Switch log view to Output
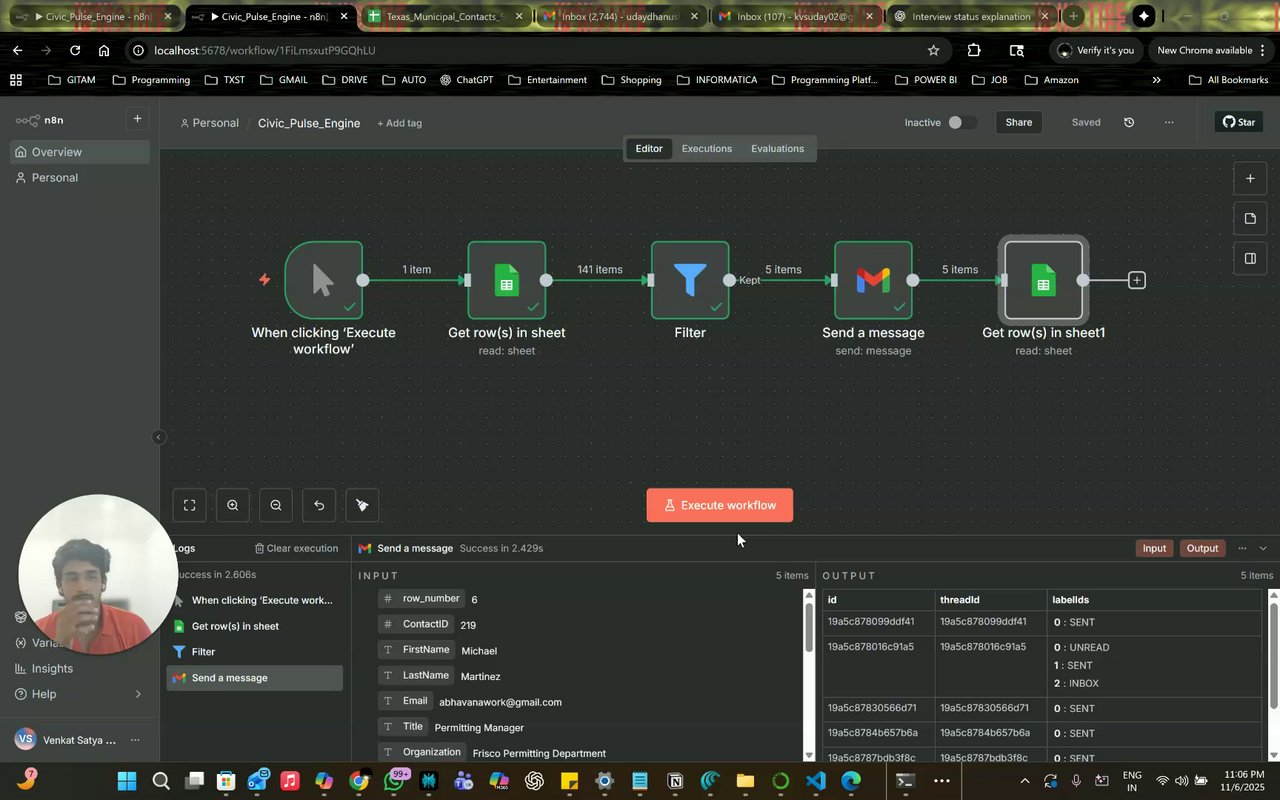 click(x=1202, y=548)
